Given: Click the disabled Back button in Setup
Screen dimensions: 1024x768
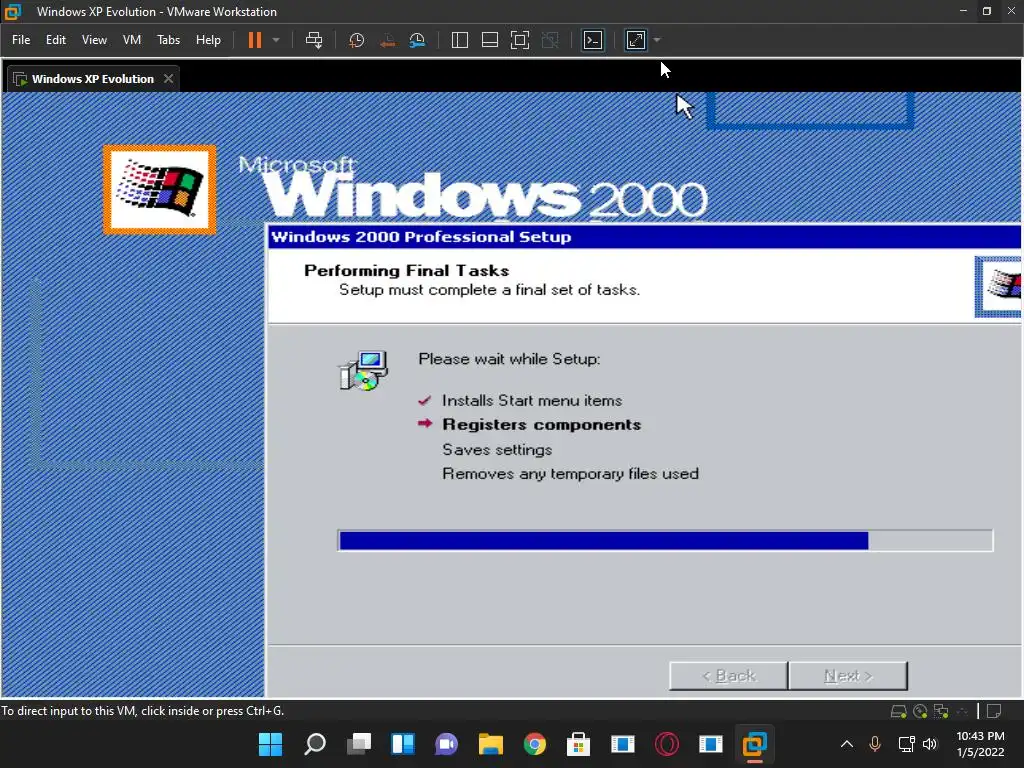Looking at the screenshot, I should coord(729,676).
